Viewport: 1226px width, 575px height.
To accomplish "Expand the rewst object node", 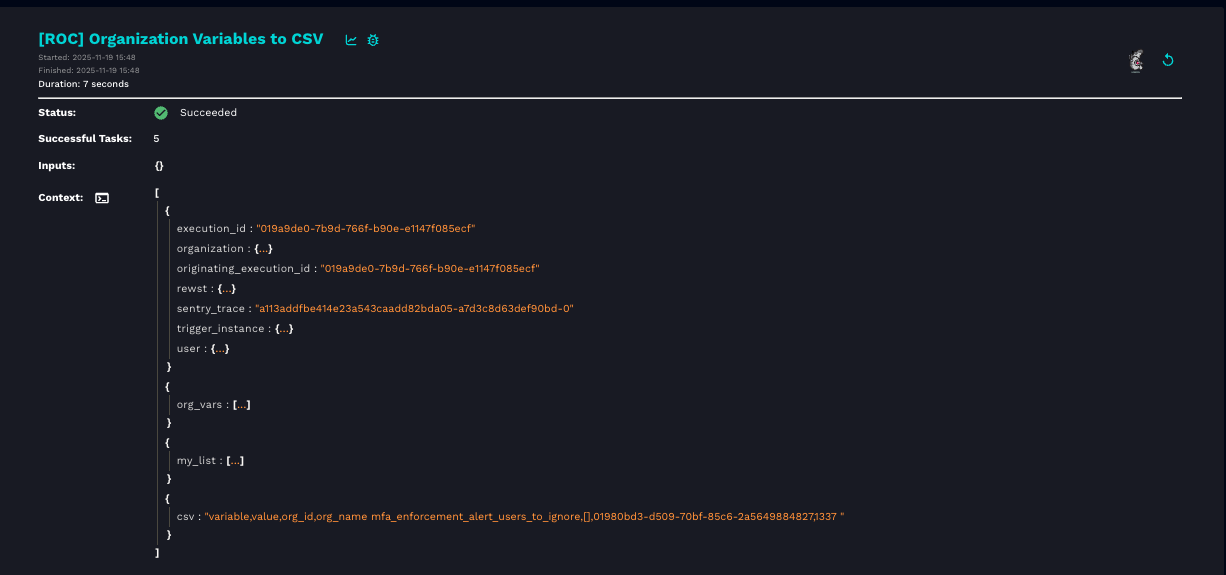I will (226, 289).
